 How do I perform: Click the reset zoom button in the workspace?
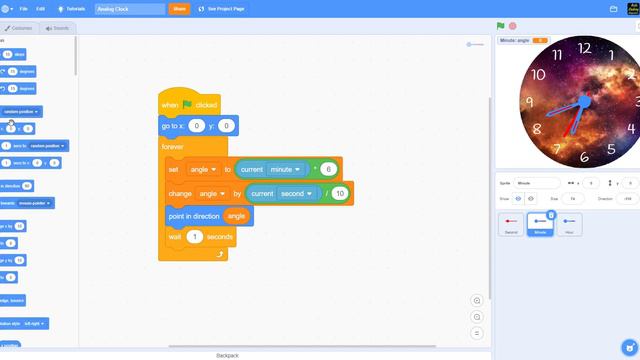[x=477, y=333]
